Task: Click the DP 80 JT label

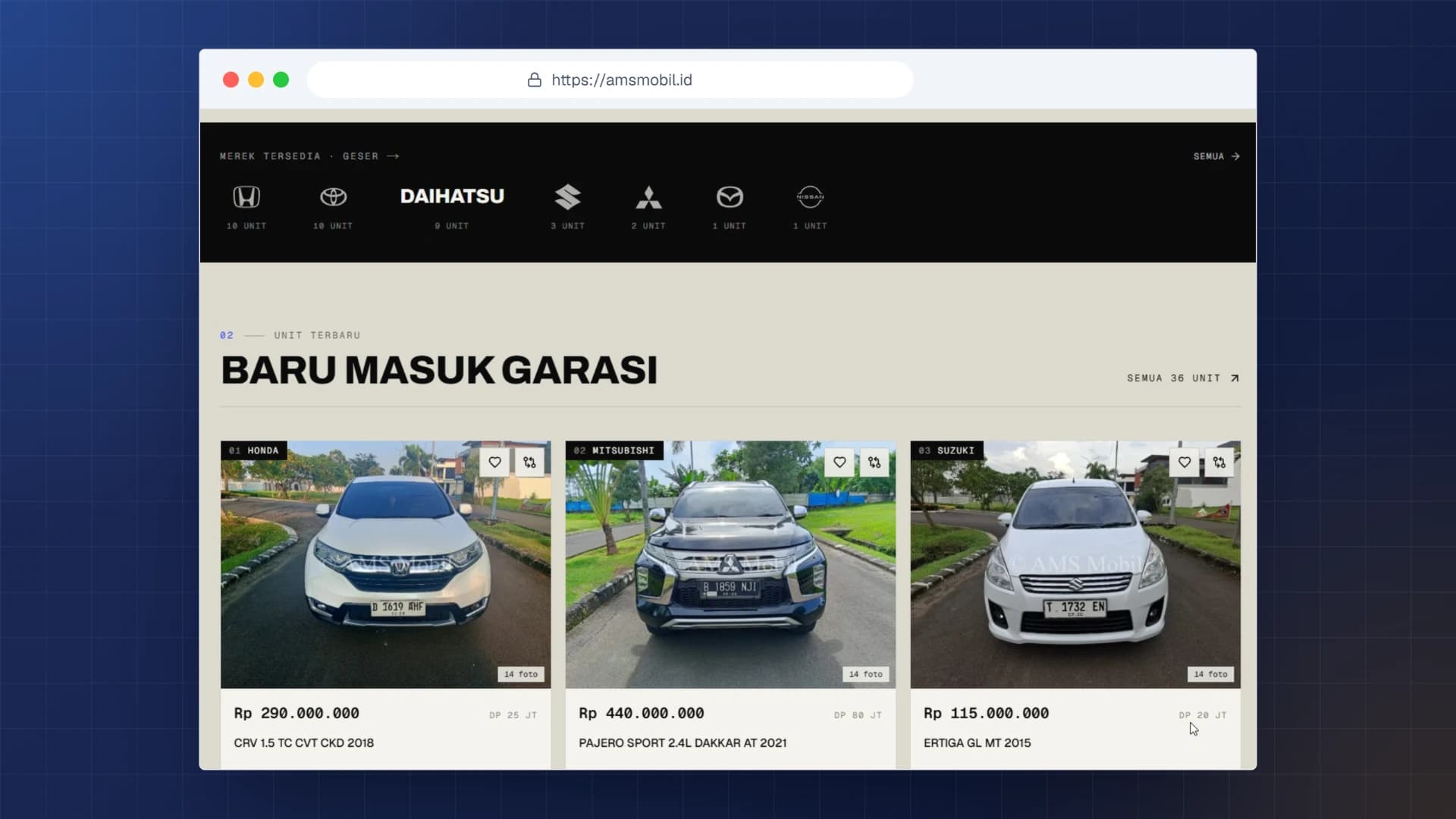Action: [858, 715]
